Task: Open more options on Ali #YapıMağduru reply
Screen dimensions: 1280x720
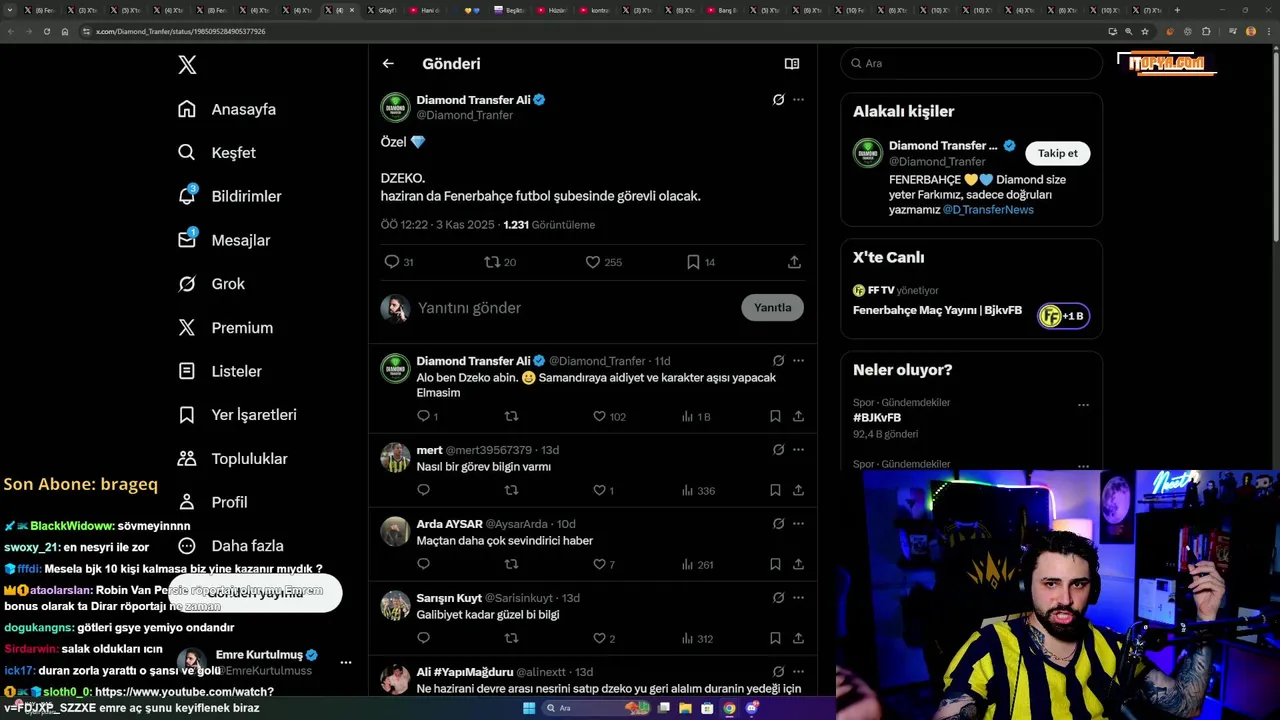Action: point(798,672)
